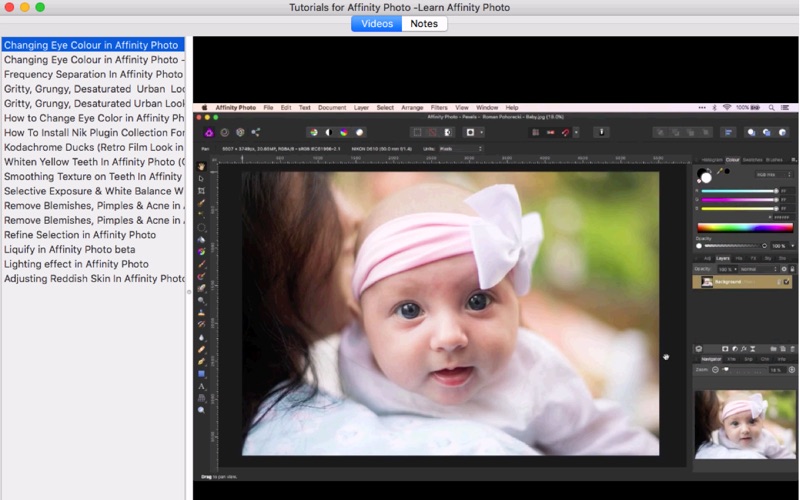Switch to the Liquify Persona icon
800x500 pixels.
[224, 133]
